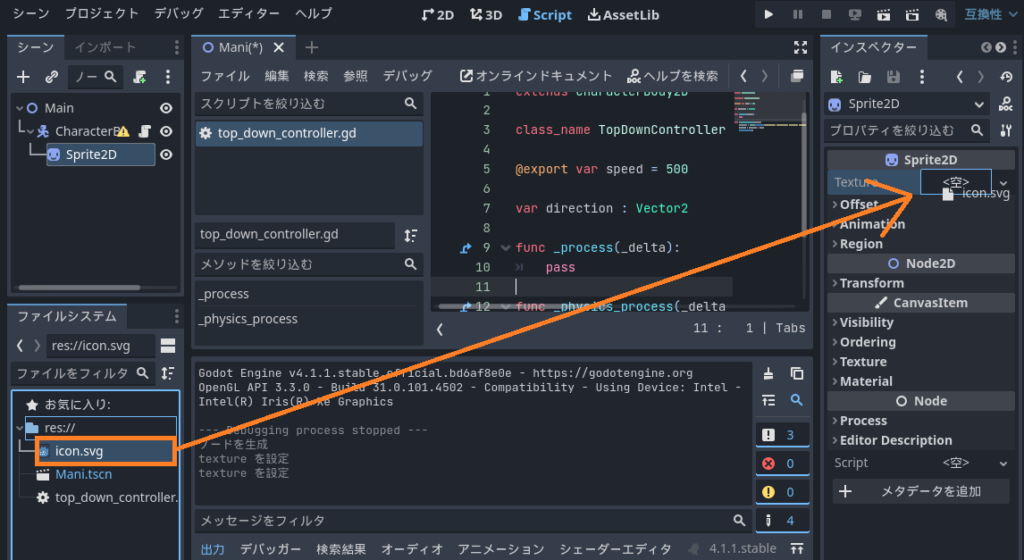This screenshot has width=1024, height=560.
Task: Open the scene dock extra options menu
Action: [168, 77]
